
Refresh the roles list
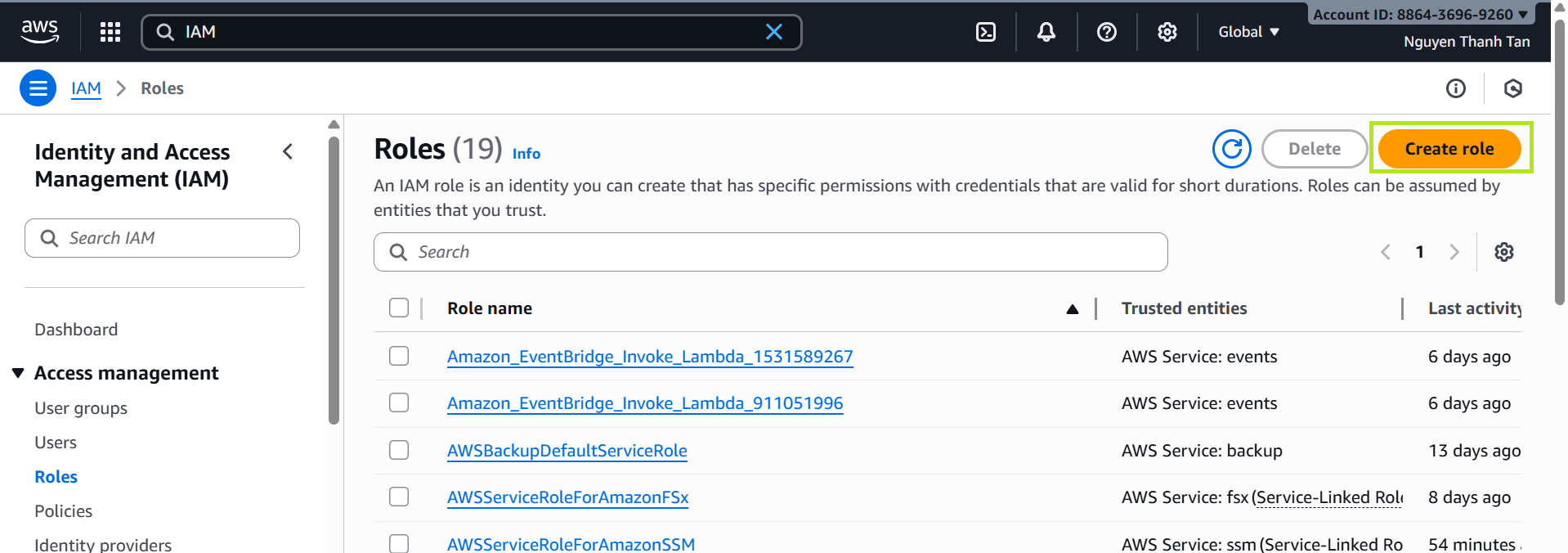pos(1231,149)
